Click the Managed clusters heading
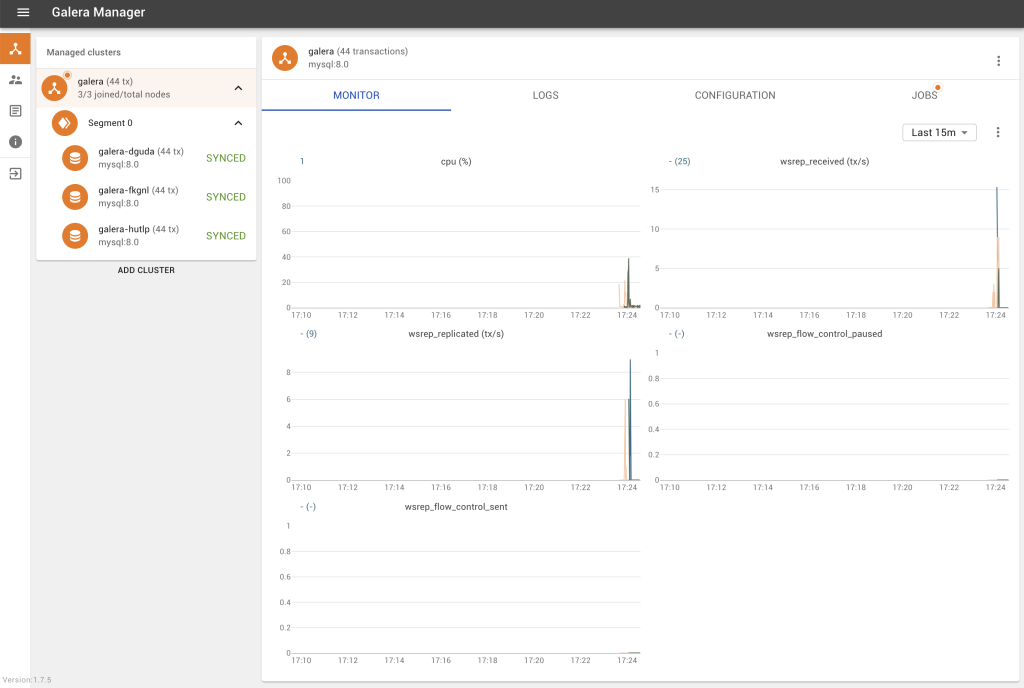The image size is (1024, 688). tap(84, 52)
